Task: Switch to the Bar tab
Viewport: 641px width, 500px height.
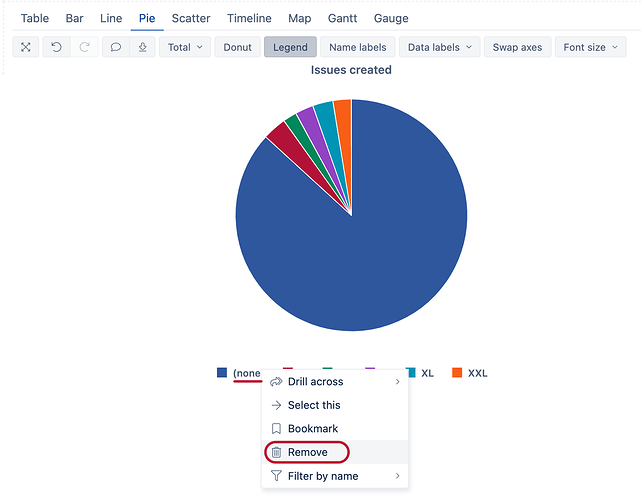Action: 74,18
